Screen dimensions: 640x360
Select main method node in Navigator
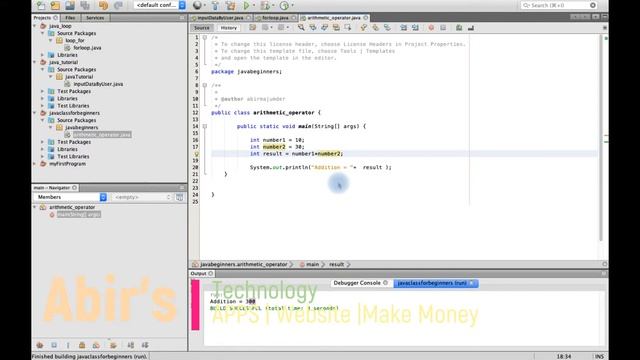coord(79,215)
